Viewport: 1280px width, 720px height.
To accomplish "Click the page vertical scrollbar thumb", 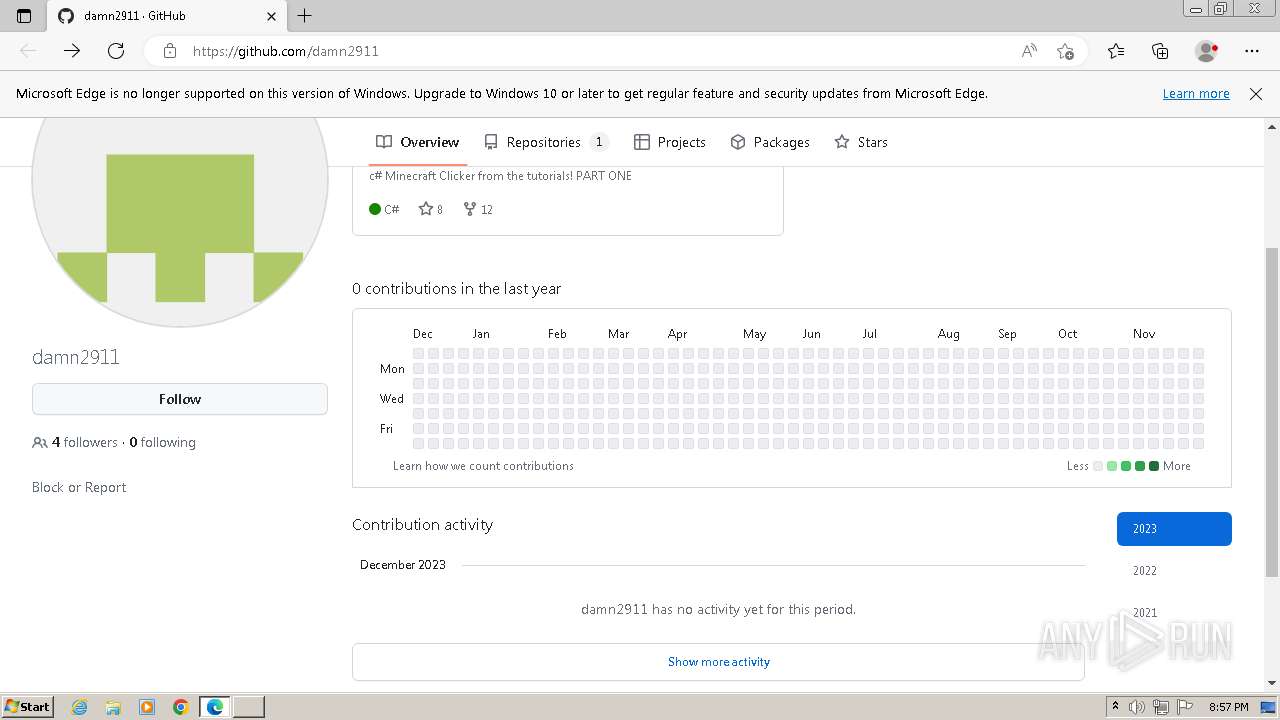I will pos(1272,412).
